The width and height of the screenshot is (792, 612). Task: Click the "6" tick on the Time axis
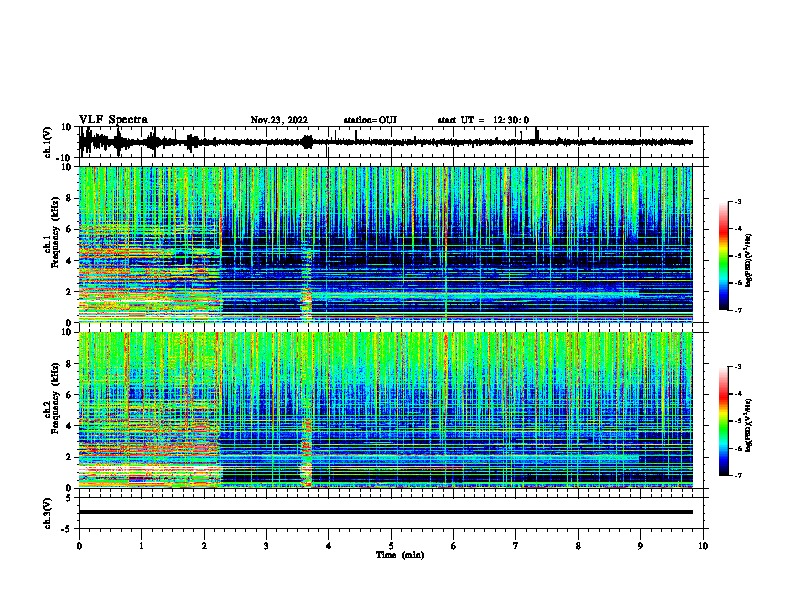point(453,545)
